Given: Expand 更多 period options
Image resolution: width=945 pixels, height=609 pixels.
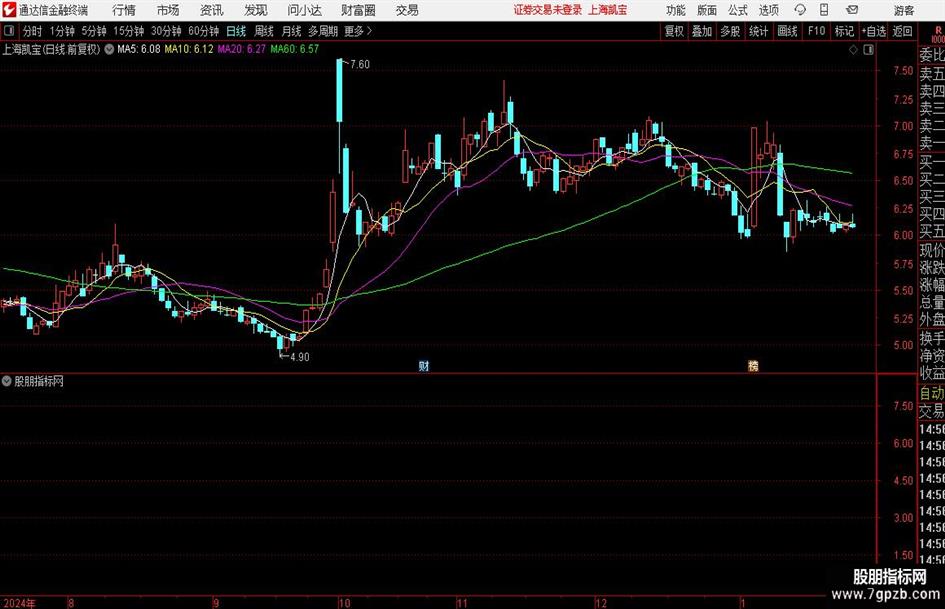Looking at the screenshot, I should click(x=358, y=31).
